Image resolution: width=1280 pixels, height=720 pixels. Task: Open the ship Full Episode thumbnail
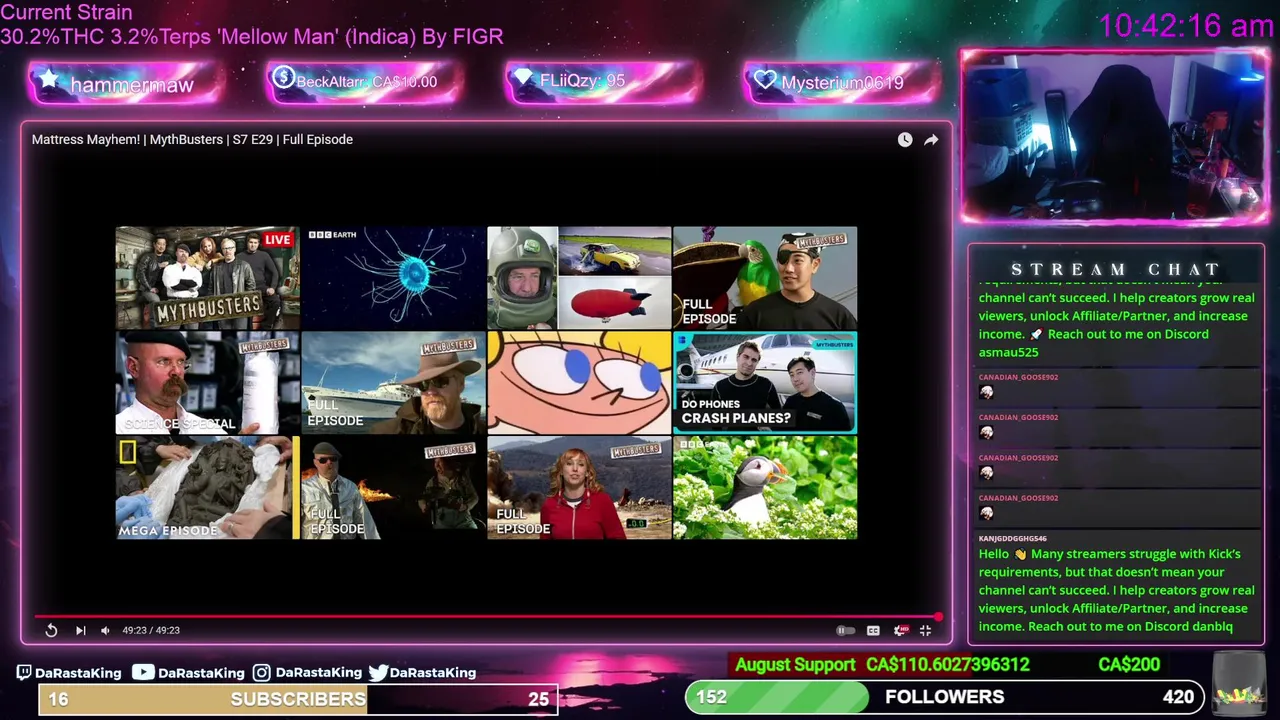(x=393, y=383)
